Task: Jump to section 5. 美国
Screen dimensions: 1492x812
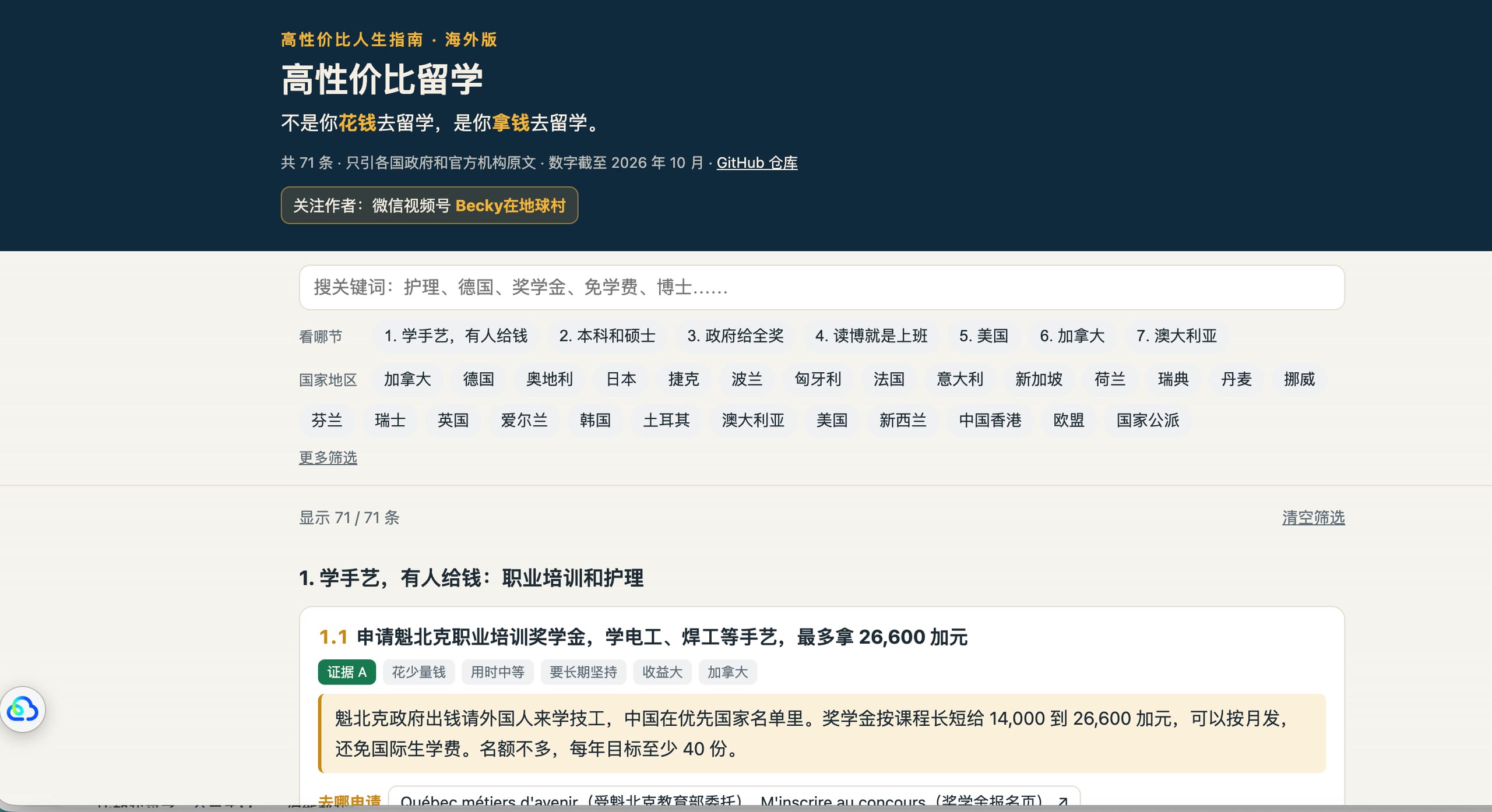Action: [984, 336]
